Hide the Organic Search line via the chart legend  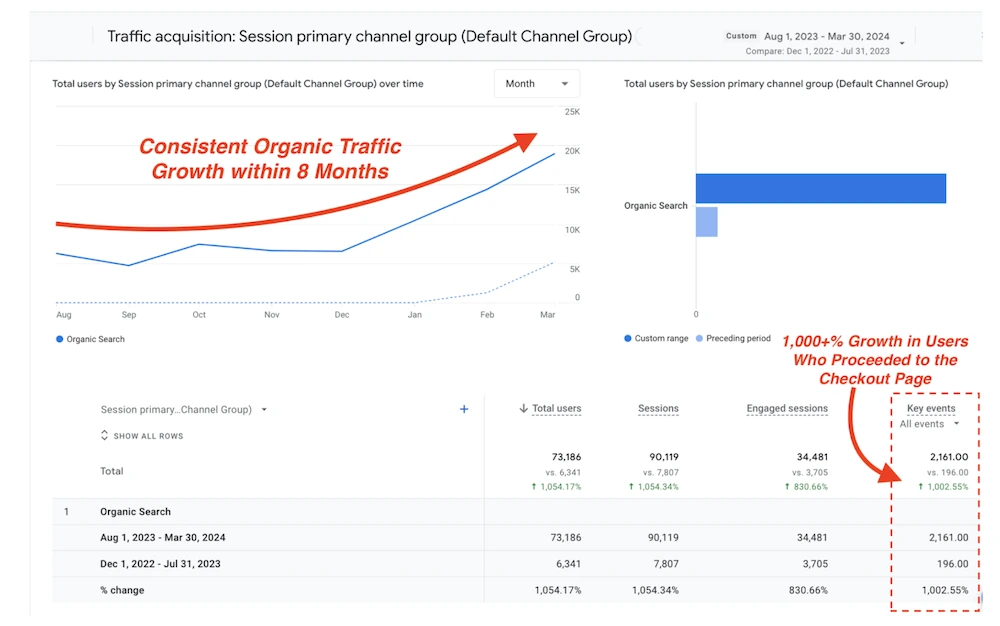[87, 339]
